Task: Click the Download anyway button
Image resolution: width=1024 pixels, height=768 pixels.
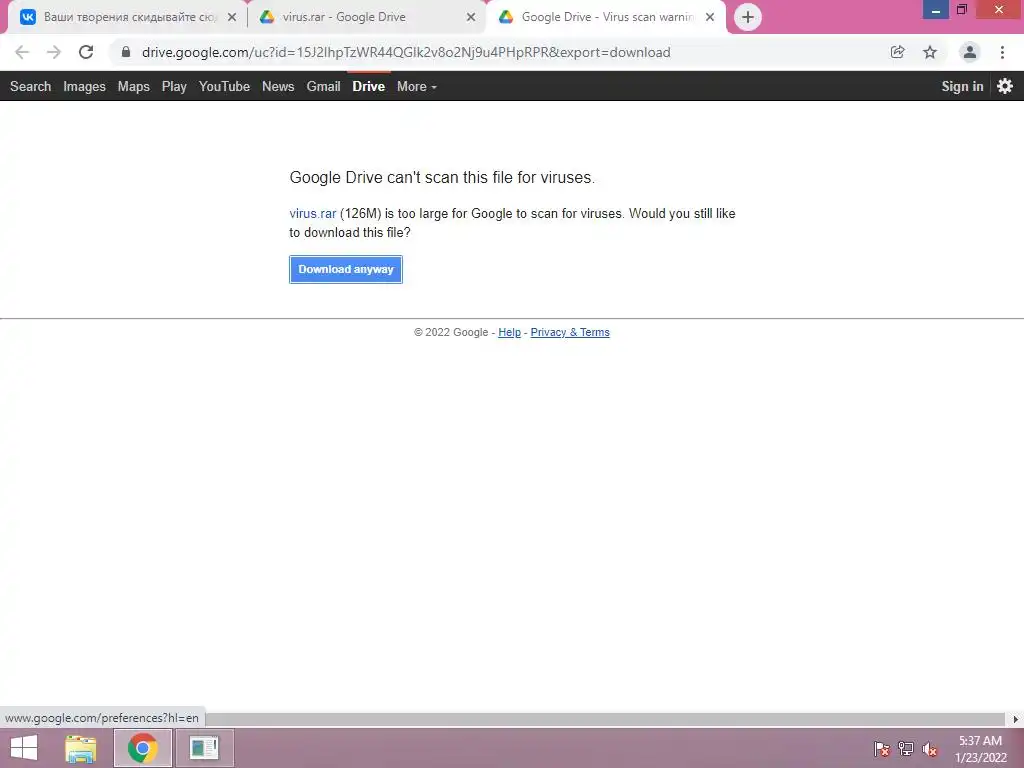Action: (345, 269)
